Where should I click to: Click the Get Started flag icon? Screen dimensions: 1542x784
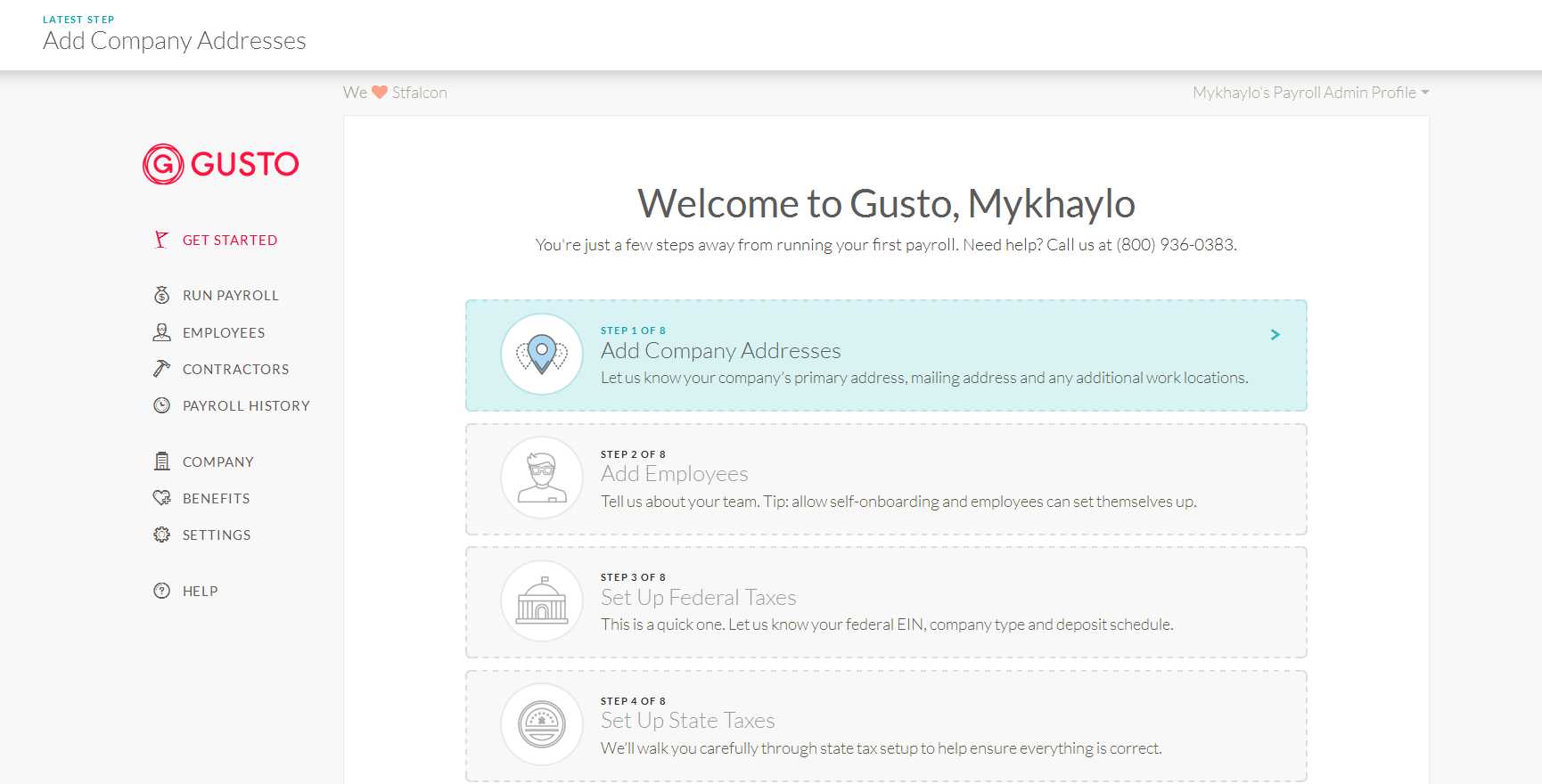tap(161, 240)
